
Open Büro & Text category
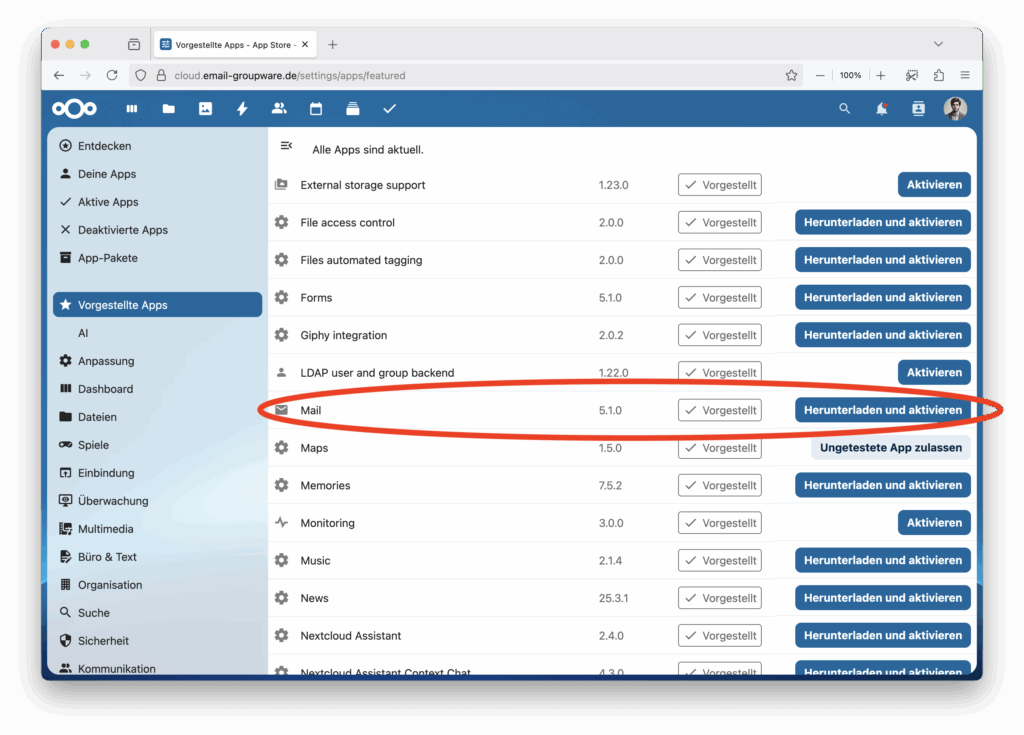pyautogui.click(x=157, y=557)
